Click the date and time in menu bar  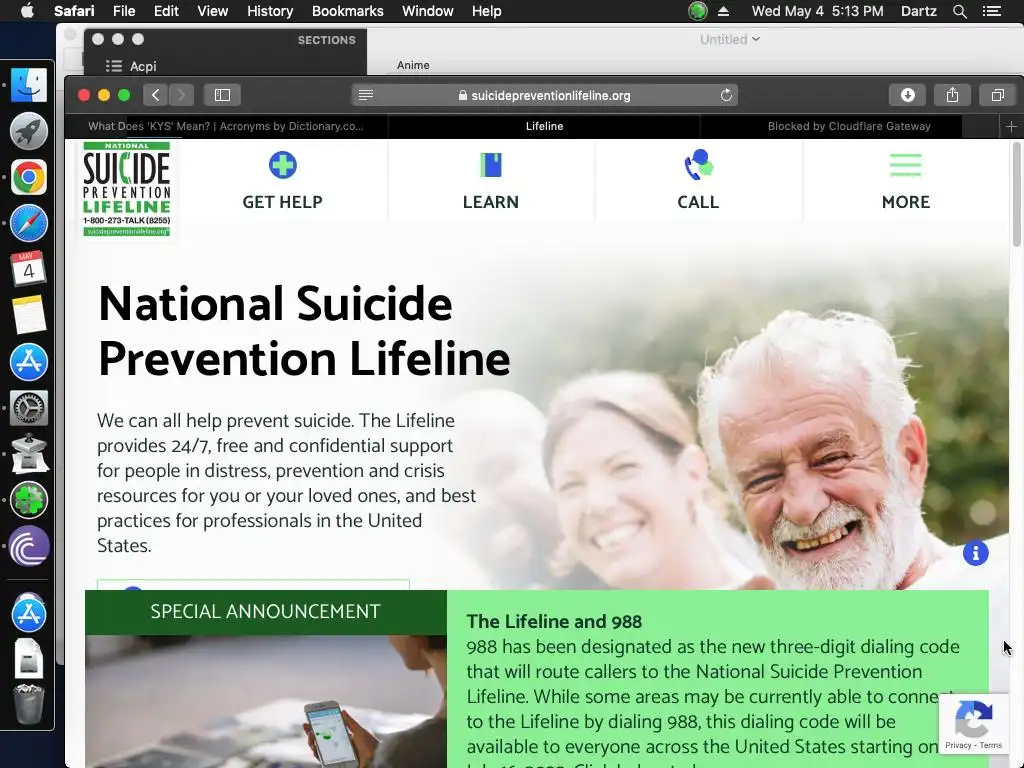[x=817, y=11]
